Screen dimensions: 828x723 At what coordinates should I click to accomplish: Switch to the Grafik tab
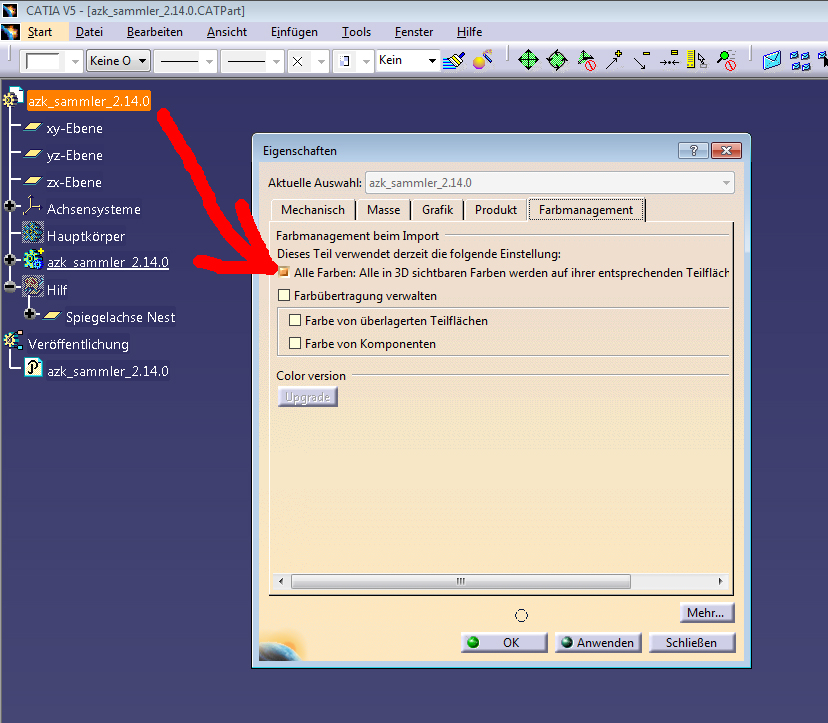coord(437,210)
